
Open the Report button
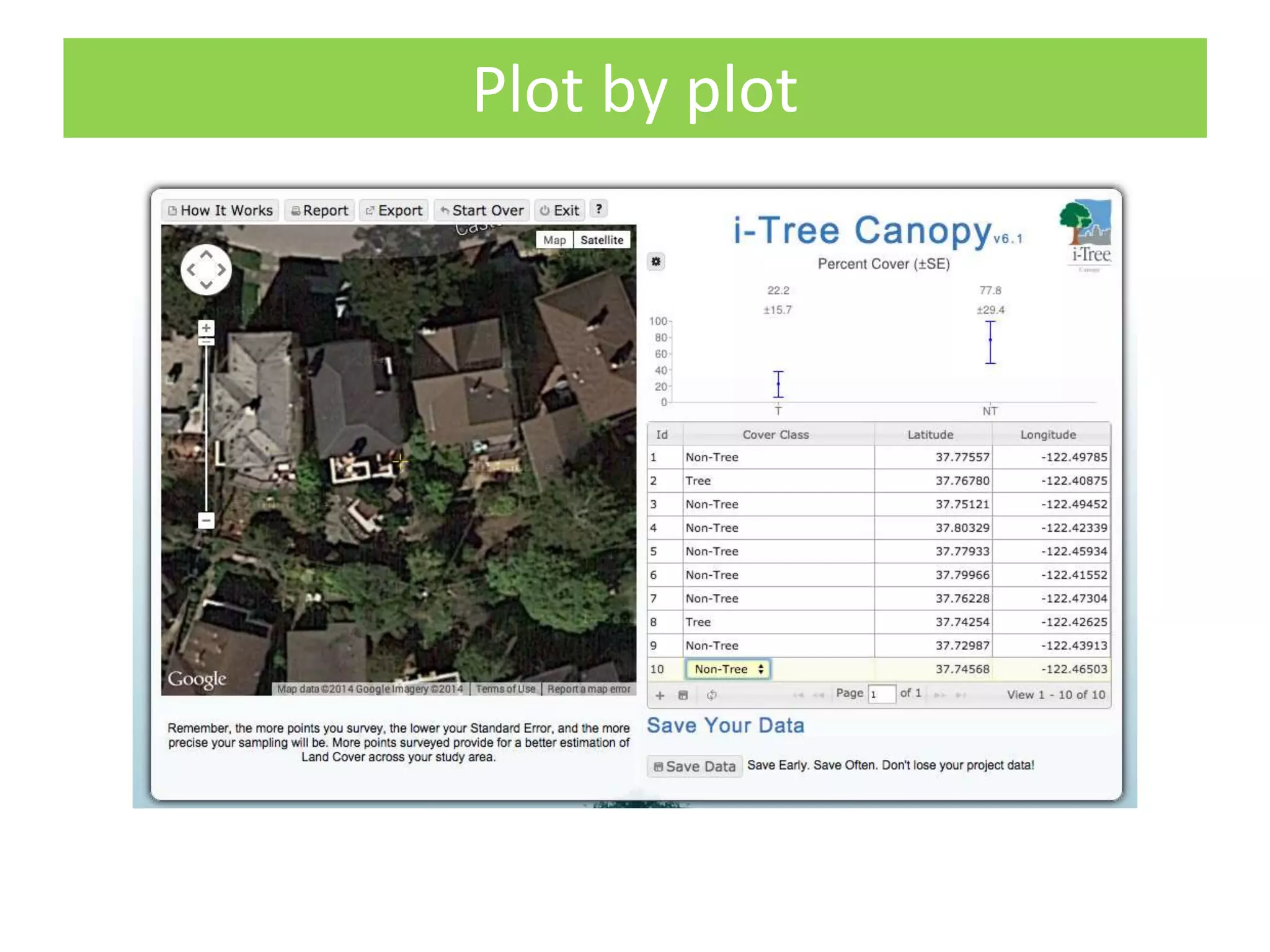[x=319, y=210]
